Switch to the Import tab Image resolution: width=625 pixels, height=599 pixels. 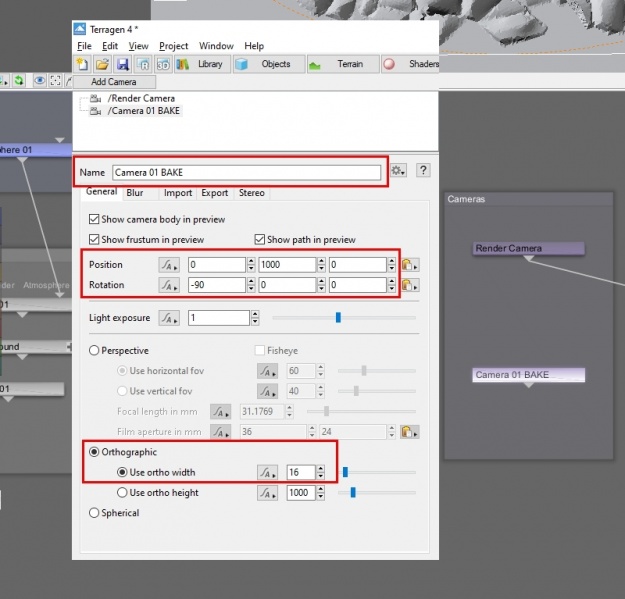(x=178, y=193)
